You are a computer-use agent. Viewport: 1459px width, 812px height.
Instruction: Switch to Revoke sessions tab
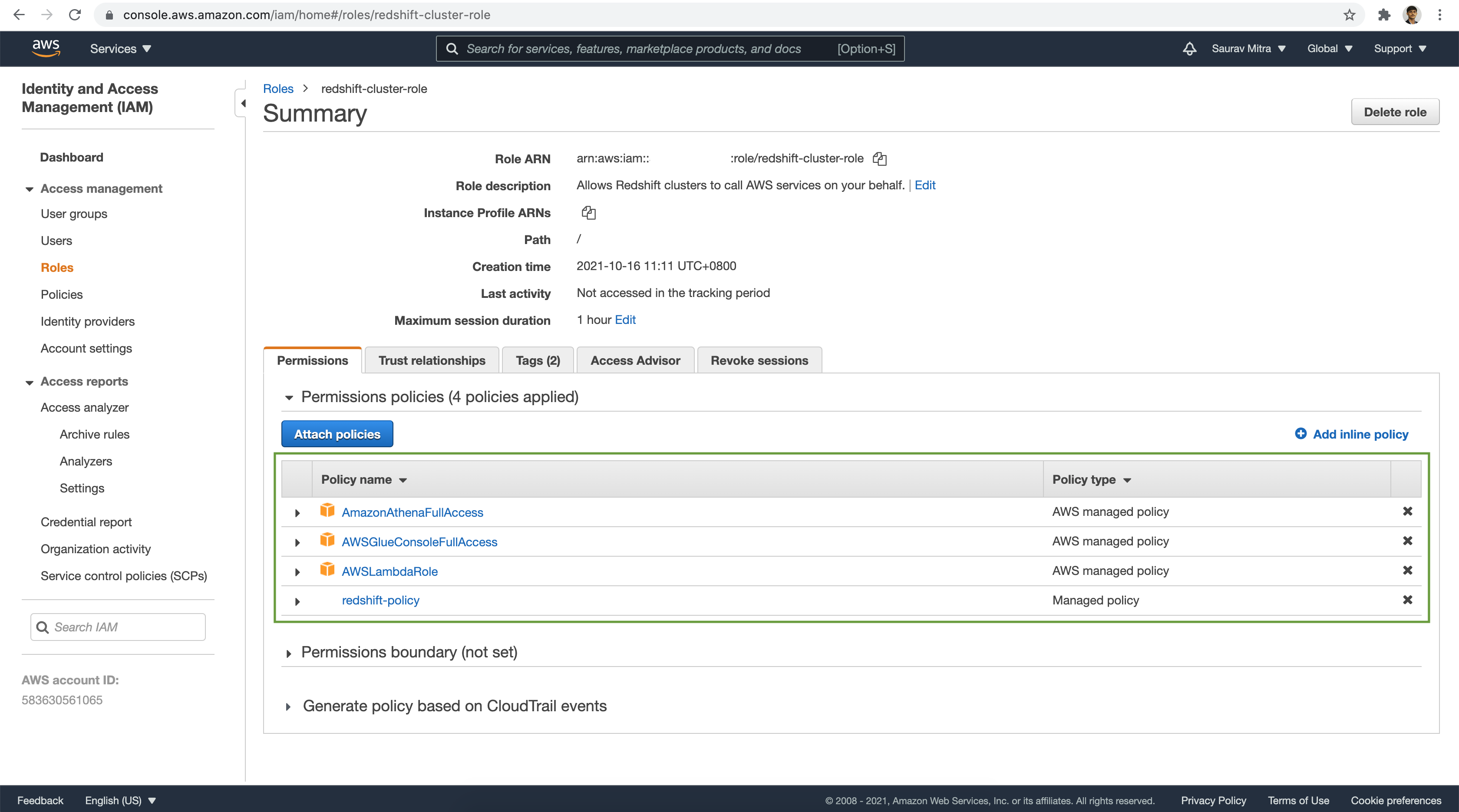pos(759,360)
